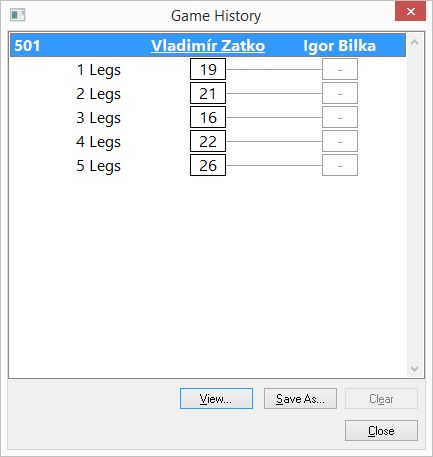The height and width of the screenshot is (457, 433).
Task: Click the 4 Legs row label
Action: (x=99, y=142)
